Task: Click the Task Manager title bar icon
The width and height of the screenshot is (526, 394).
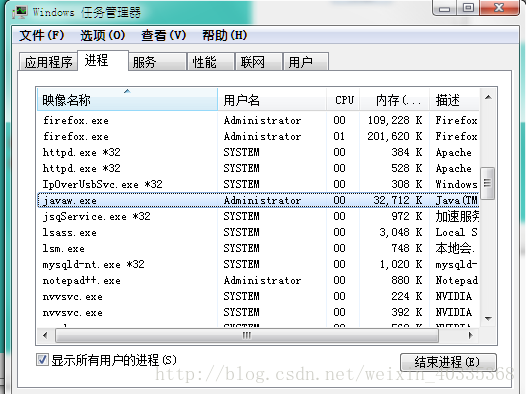Action: [x=19, y=12]
